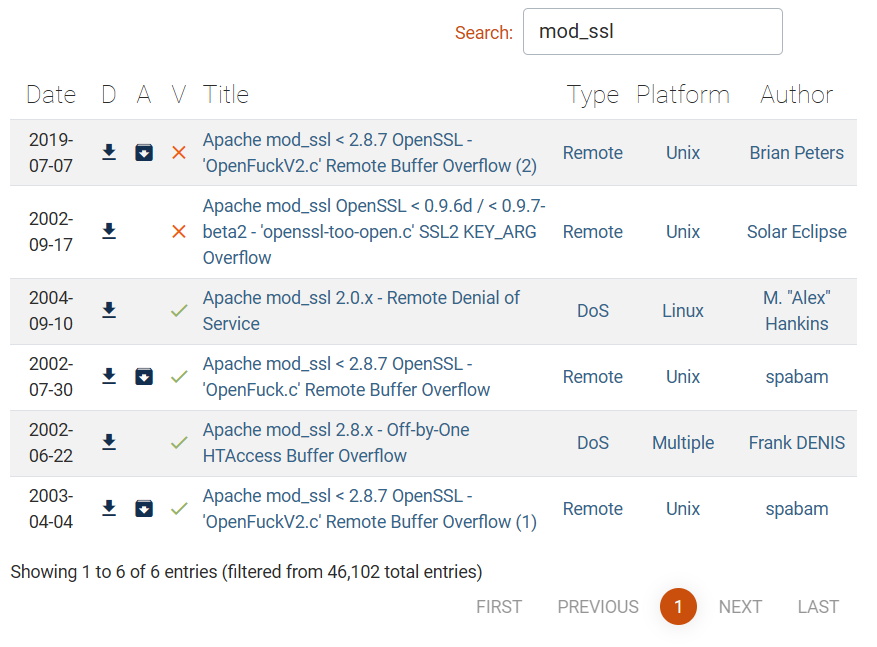Click the Remote type on the 2003-04-04 row
The width and height of the screenshot is (877, 647).
point(593,508)
